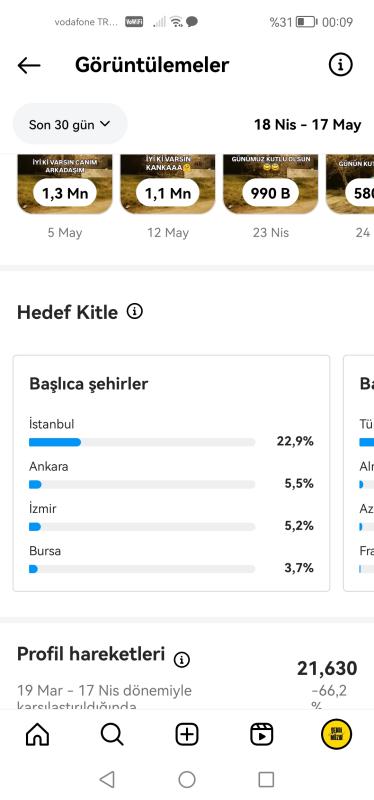Expand the Son 30 gün dropdown

(70, 124)
